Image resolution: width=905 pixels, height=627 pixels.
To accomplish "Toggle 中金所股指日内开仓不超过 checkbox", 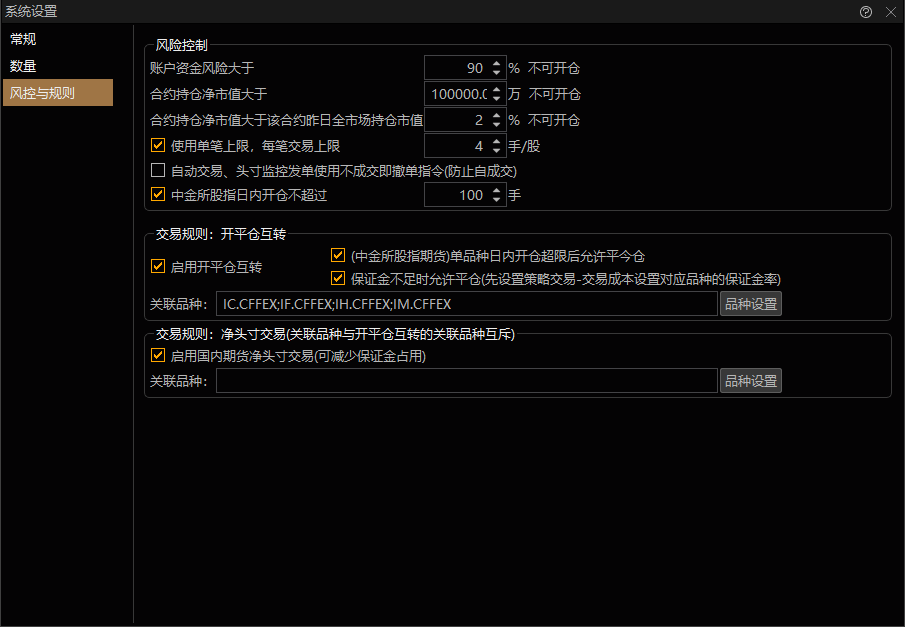I will pos(158,195).
